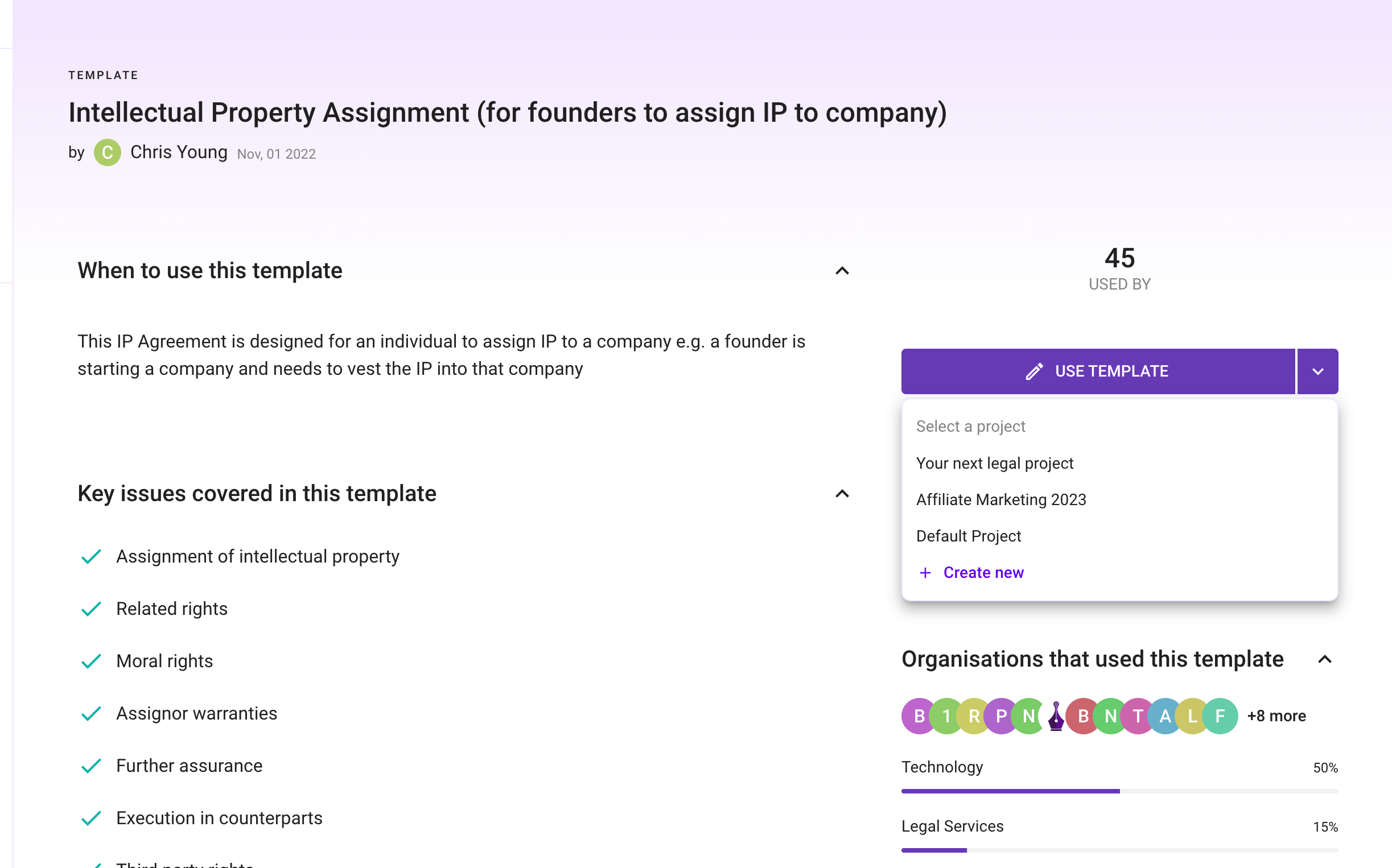Click the Technology progress bar

(1119, 791)
